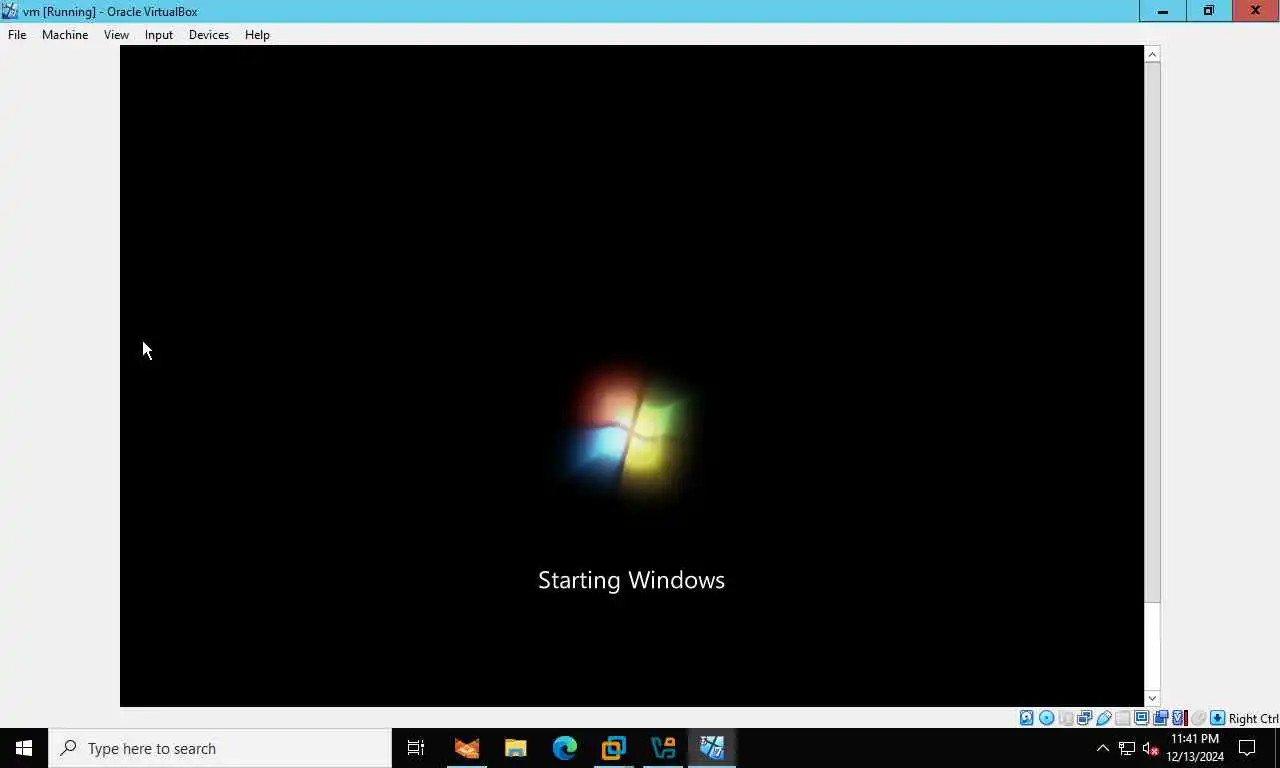Click the shared folders status icon
1280x768 pixels.
pyautogui.click(x=1122, y=718)
